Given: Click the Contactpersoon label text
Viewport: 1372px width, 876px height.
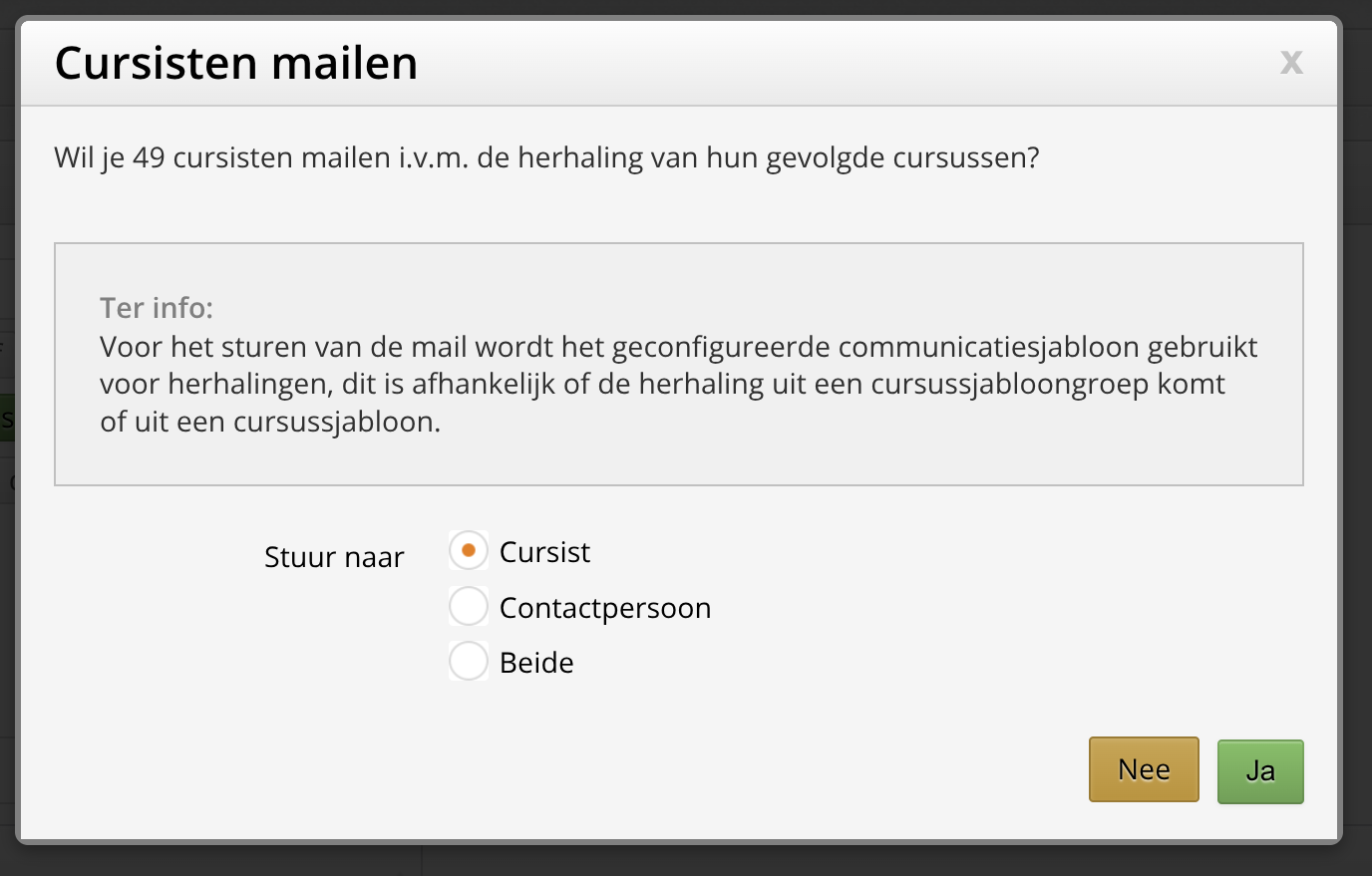Looking at the screenshot, I should (605, 608).
